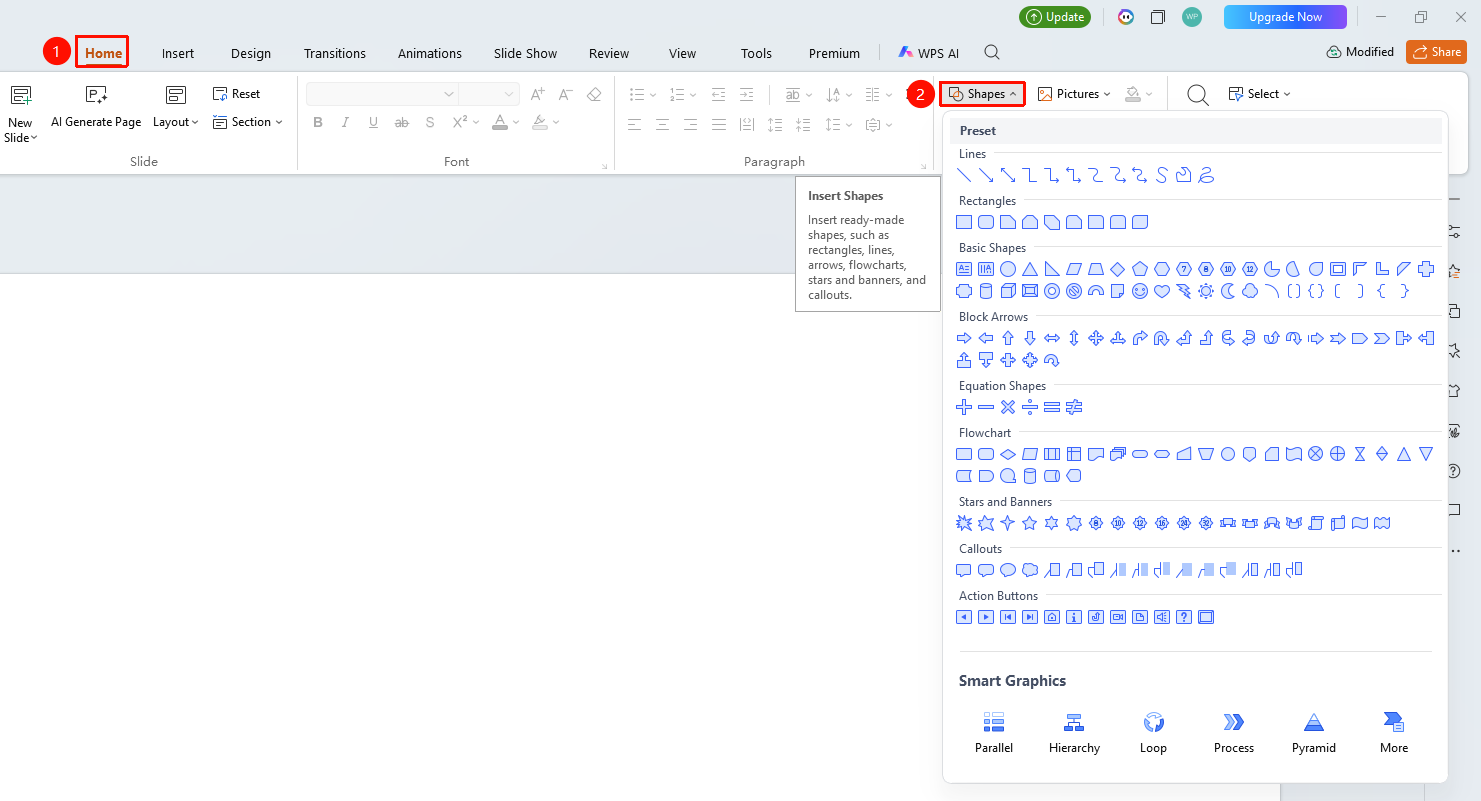Click the Upgrade Now button
Screen dimensions: 1481x801
pyautogui.click(x=1284, y=17)
